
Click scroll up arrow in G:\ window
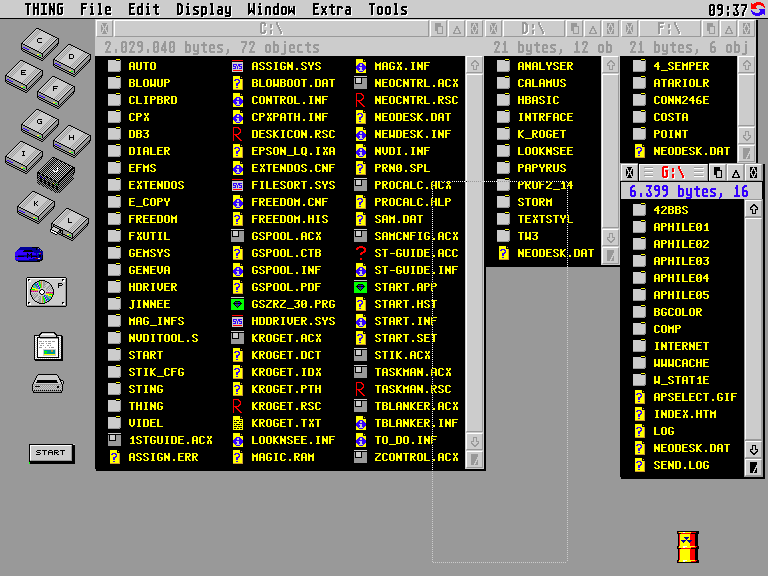click(x=753, y=210)
